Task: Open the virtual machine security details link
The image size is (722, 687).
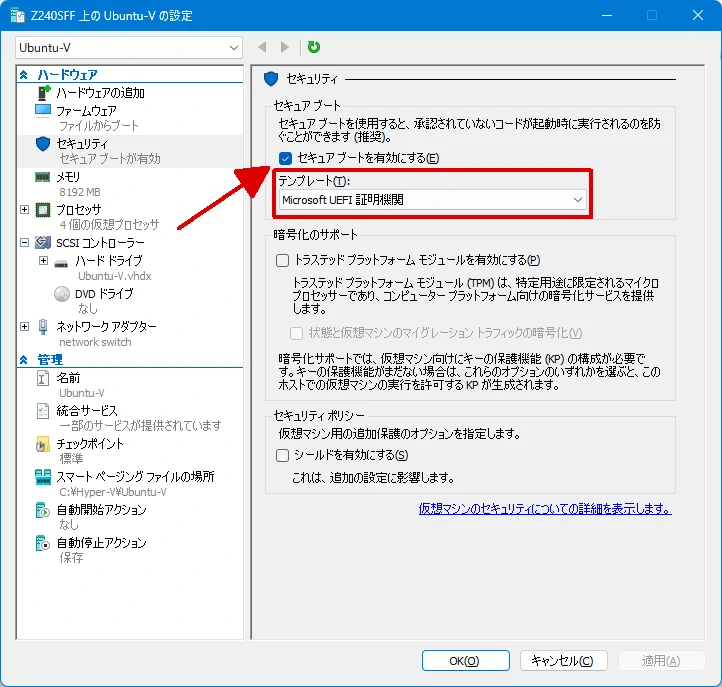Action: (544, 509)
